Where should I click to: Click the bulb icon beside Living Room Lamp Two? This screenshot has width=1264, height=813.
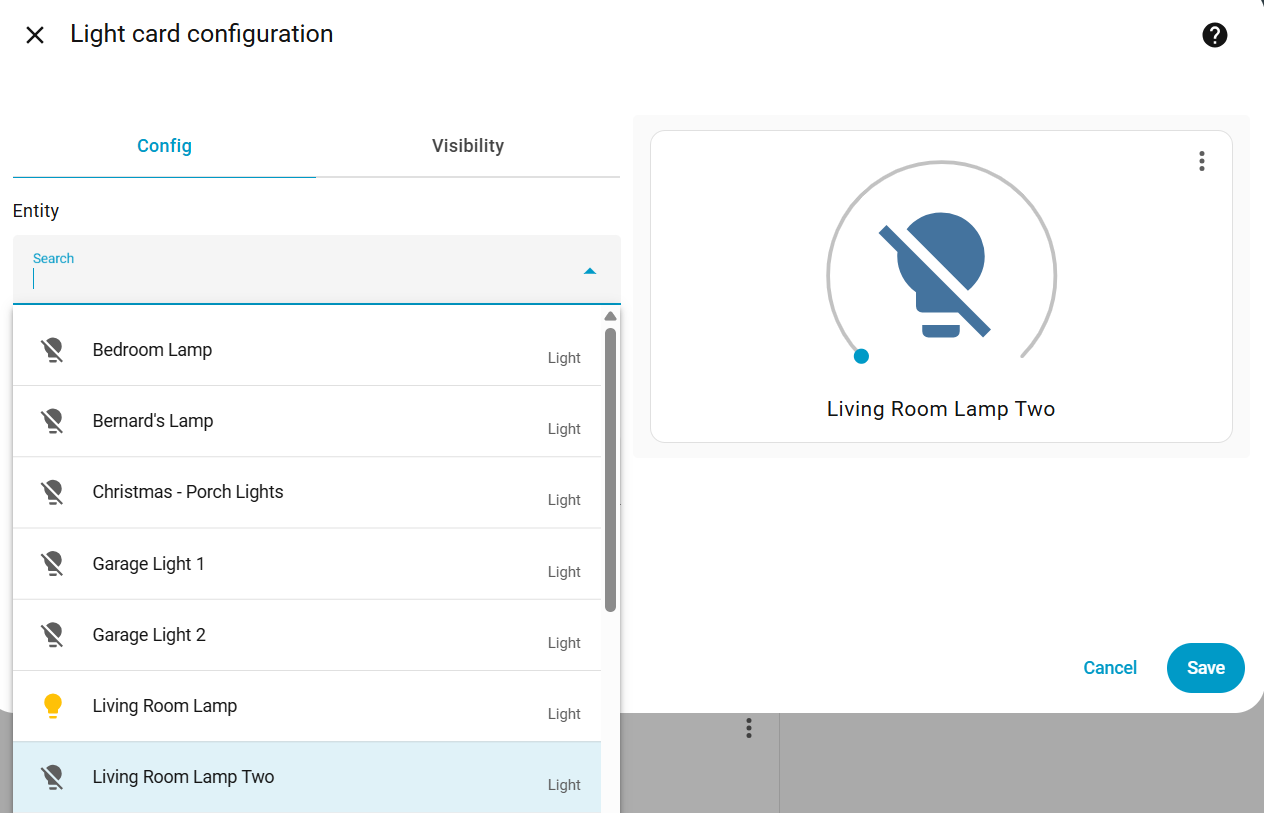[52, 776]
